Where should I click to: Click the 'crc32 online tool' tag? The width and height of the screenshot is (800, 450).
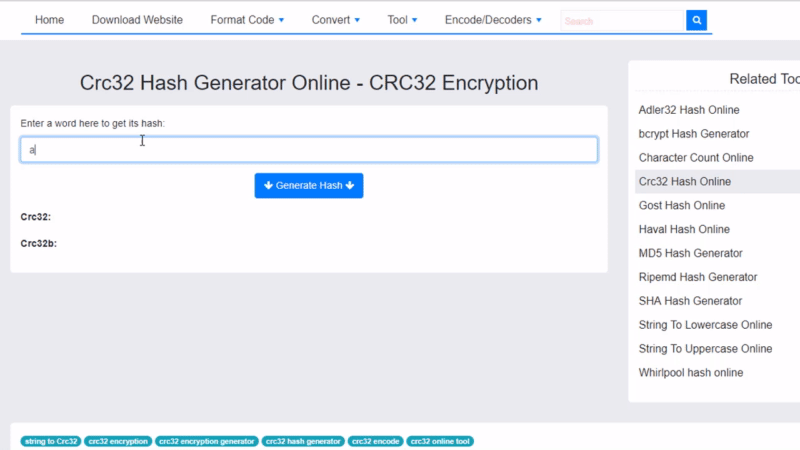click(x=440, y=441)
